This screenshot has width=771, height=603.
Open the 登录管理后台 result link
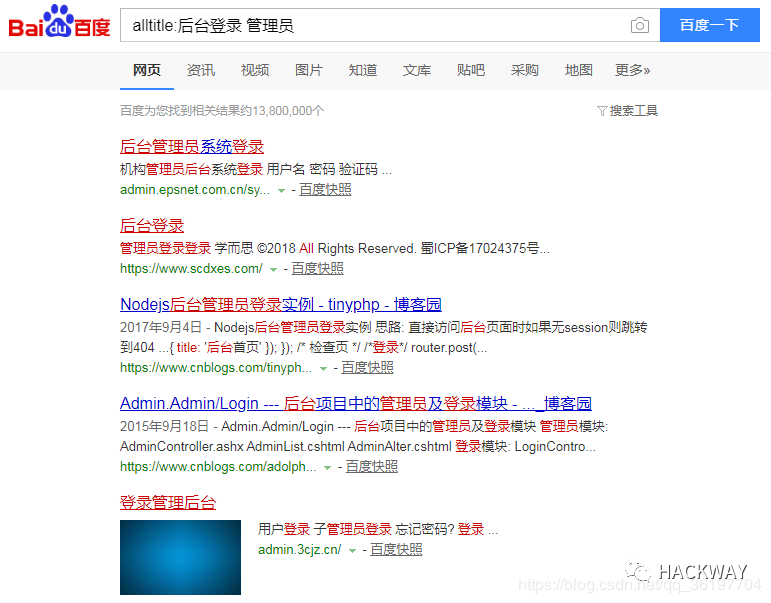[168, 503]
